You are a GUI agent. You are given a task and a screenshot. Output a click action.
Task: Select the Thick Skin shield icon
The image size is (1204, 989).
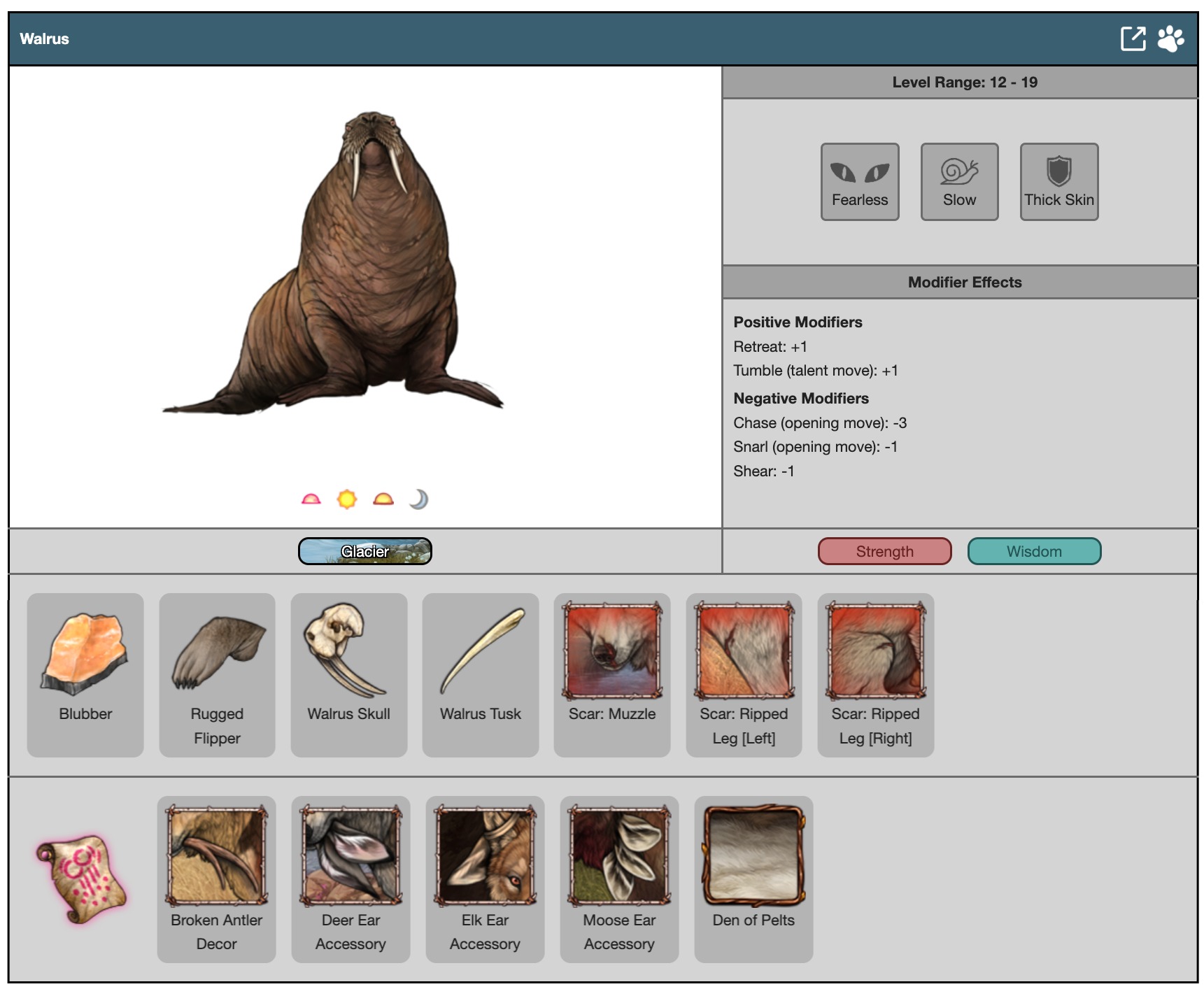(x=1058, y=182)
